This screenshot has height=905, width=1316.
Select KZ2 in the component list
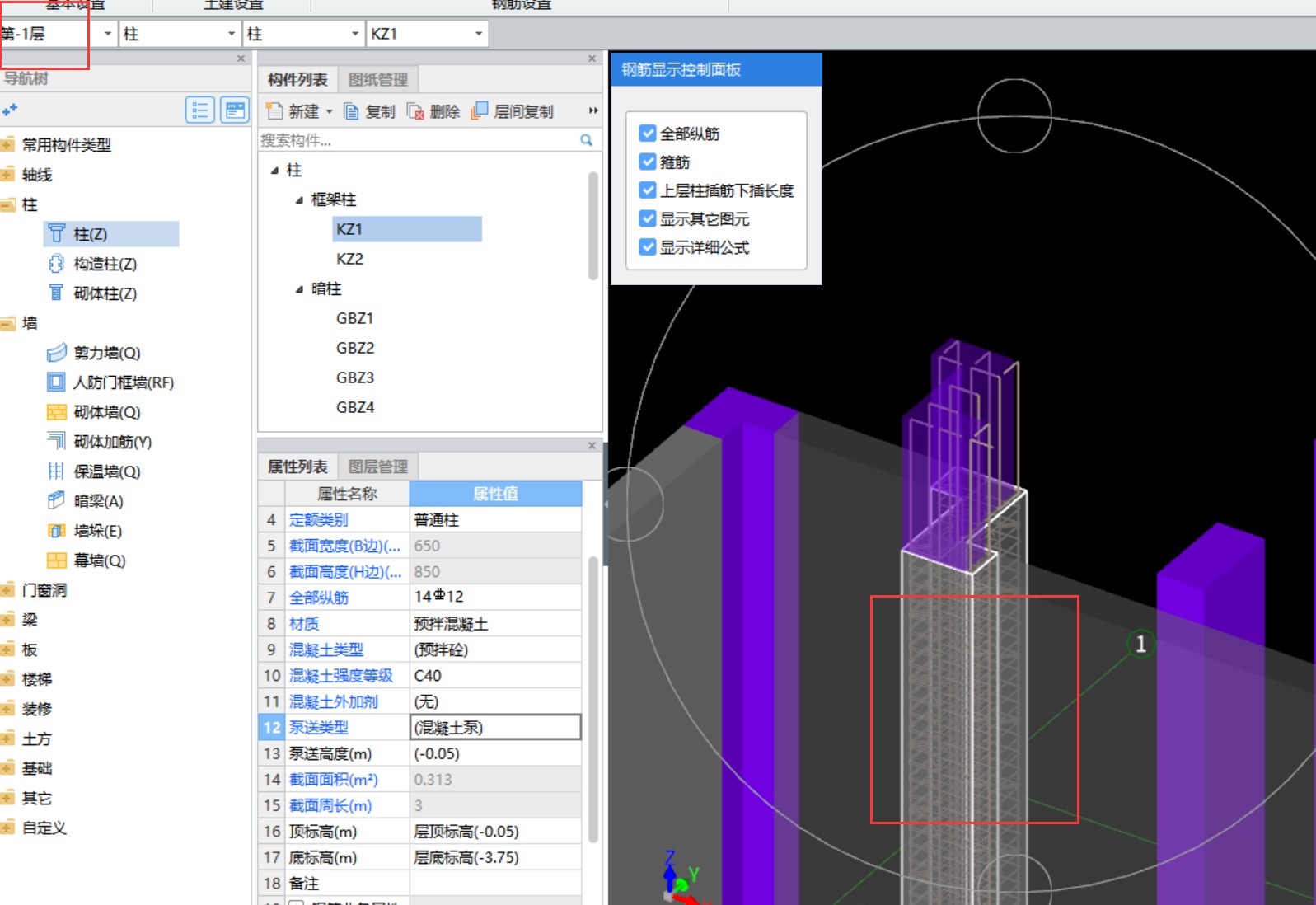pyautogui.click(x=349, y=259)
